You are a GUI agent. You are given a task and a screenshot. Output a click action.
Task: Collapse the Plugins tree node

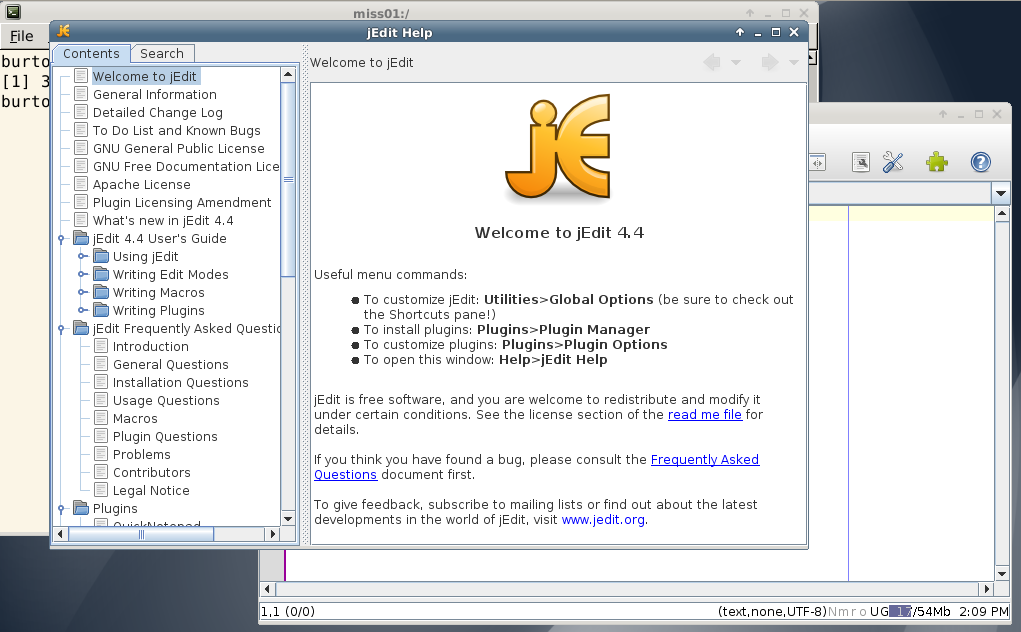(x=61, y=509)
